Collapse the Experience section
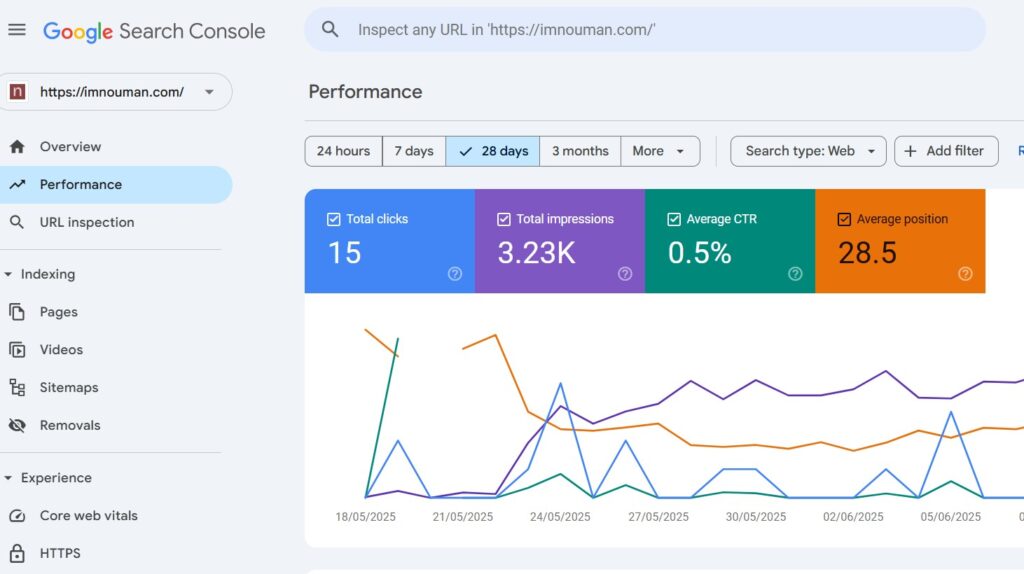Viewport: 1024px width, 574px height. [8, 478]
